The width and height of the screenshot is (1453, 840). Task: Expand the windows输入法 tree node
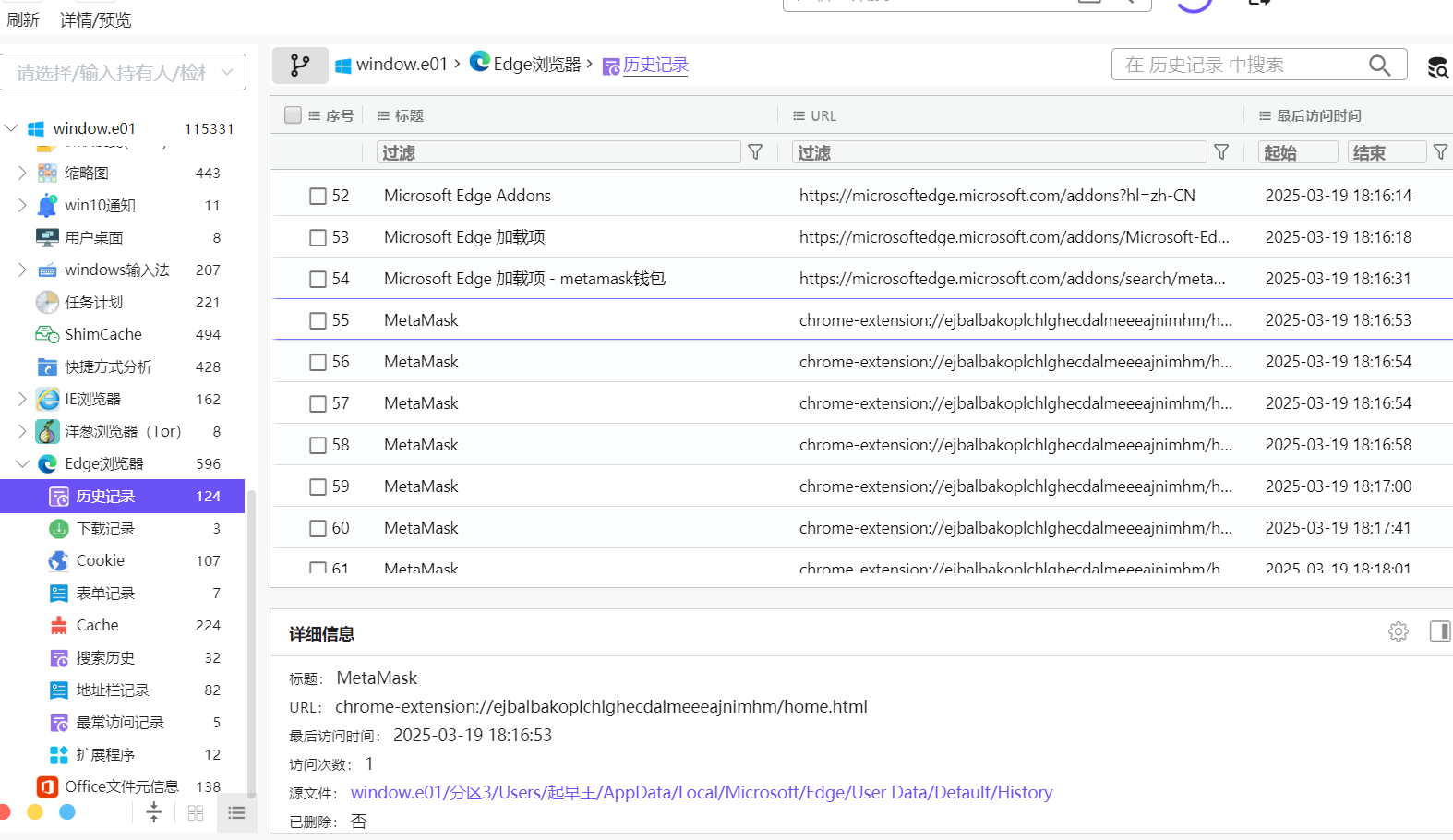(x=22, y=270)
